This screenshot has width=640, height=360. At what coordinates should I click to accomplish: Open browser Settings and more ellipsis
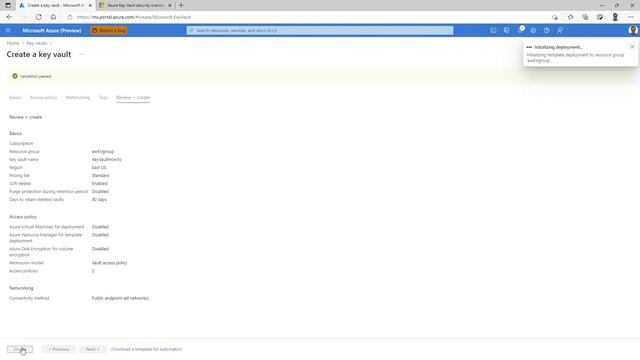click(630, 17)
